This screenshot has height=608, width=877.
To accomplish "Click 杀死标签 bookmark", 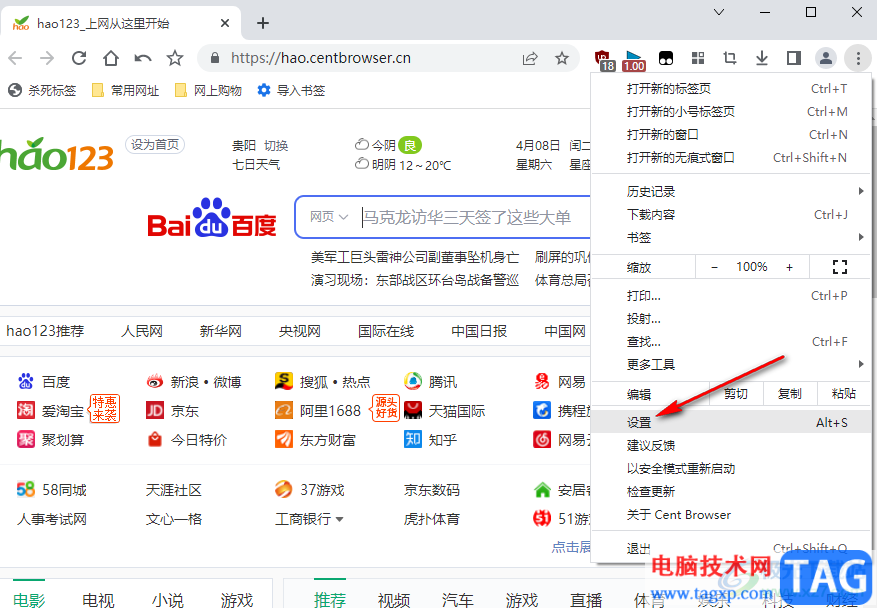I will [x=42, y=90].
